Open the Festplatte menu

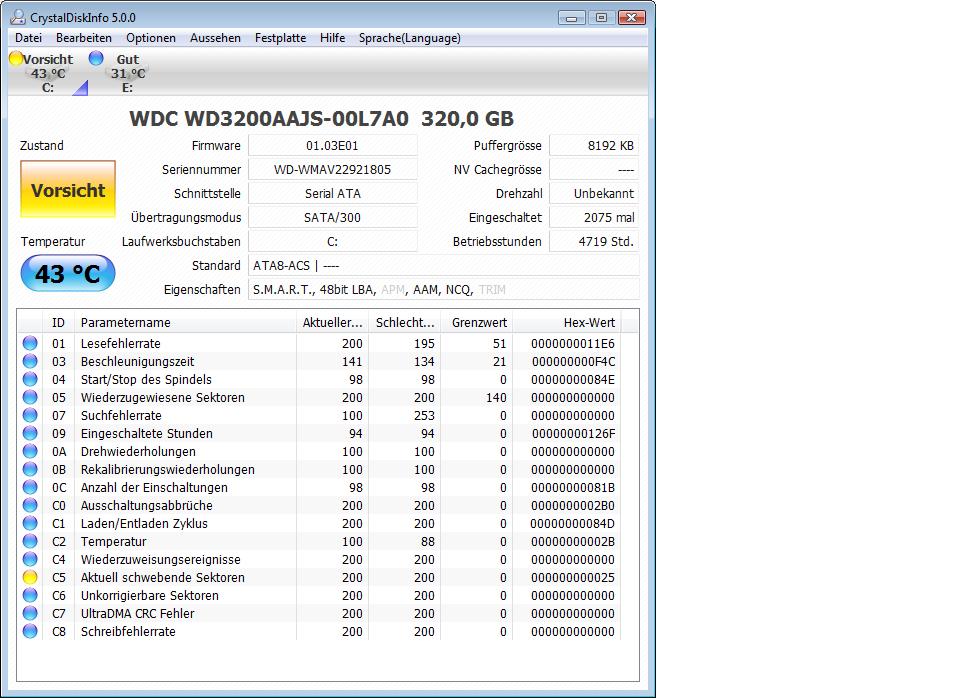click(x=280, y=38)
